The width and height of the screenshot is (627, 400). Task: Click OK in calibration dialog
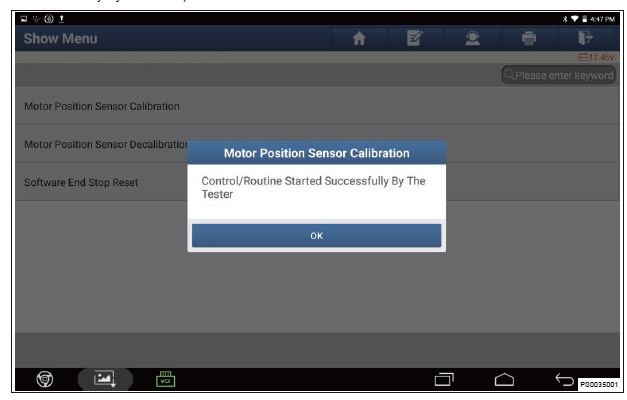point(316,236)
